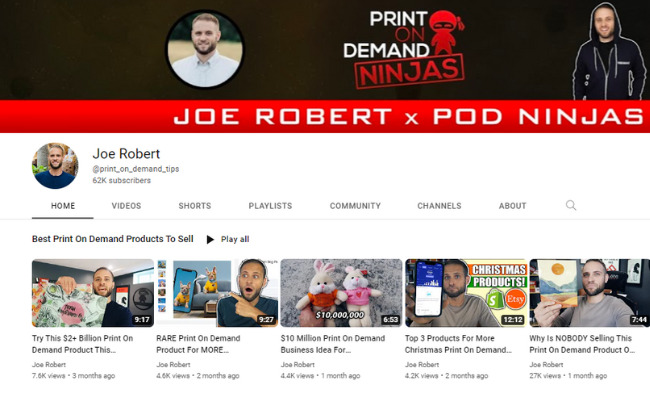Click Joe Robert under the 7.6K views video
The image size is (650, 400).
[49, 365]
